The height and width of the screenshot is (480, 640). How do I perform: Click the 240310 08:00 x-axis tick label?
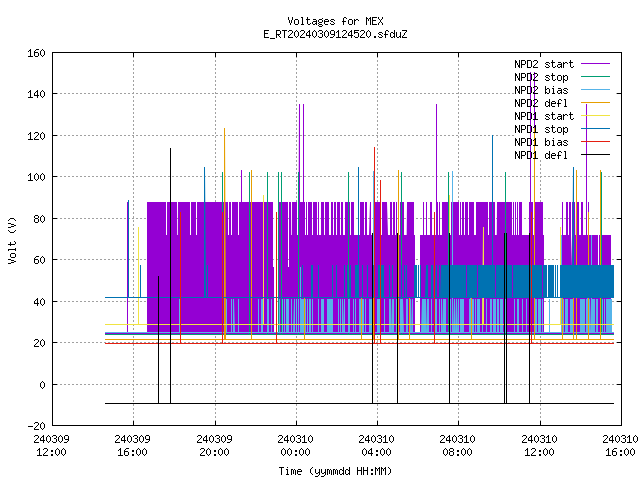click(x=458, y=446)
